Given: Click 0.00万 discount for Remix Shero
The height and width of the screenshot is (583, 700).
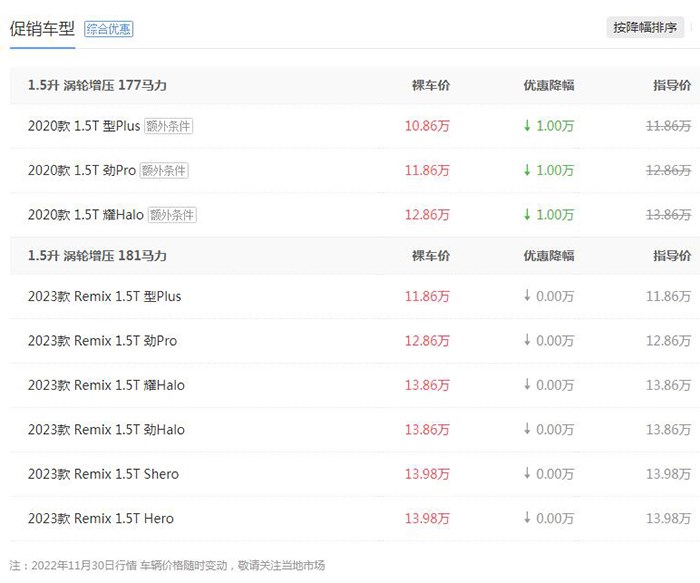Looking at the screenshot, I should [549, 474].
